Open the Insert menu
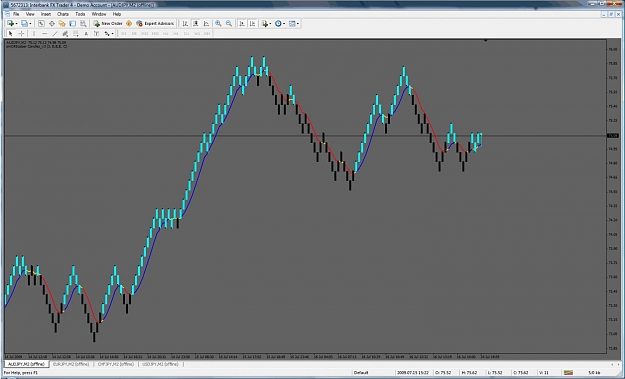Viewport: 625px width, 379px height. click(46, 14)
